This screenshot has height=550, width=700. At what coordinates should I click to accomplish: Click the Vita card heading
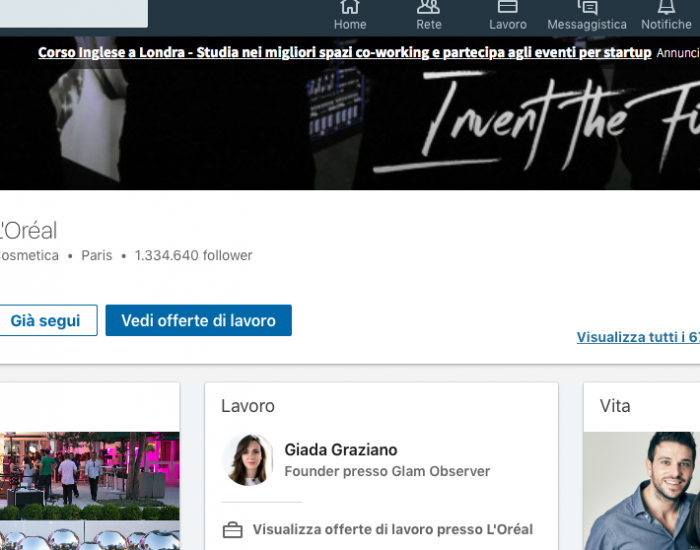(615, 406)
